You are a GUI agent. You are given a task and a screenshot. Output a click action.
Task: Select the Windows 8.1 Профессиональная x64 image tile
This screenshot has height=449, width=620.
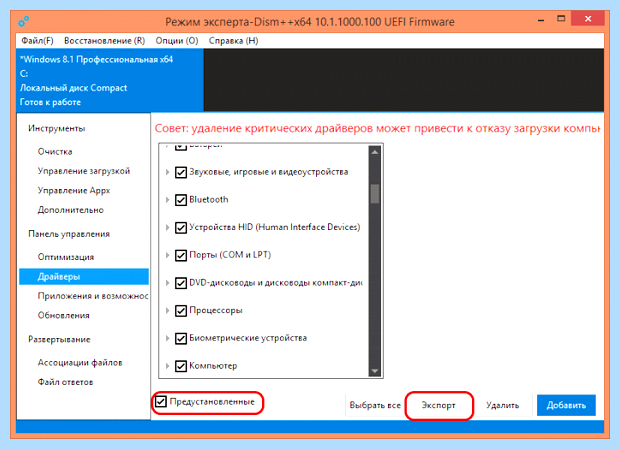click(x=110, y=80)
